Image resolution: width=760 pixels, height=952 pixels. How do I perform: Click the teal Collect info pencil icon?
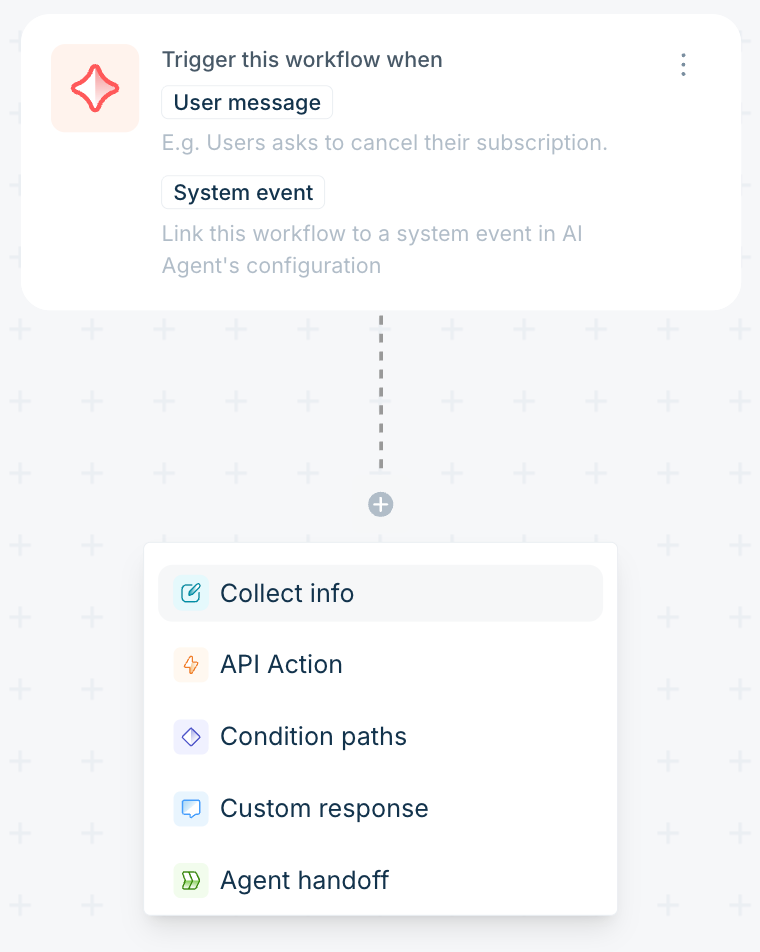(191, 593)
